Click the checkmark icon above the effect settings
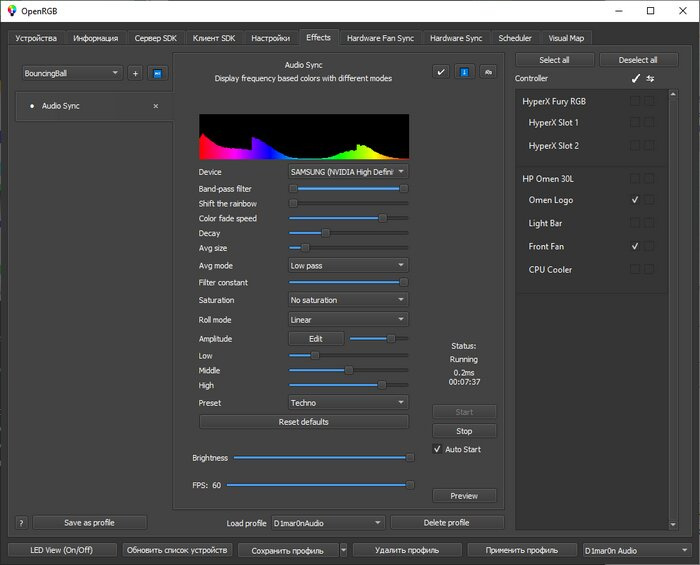This screenshot has height=565, width=700. [441, 72]
